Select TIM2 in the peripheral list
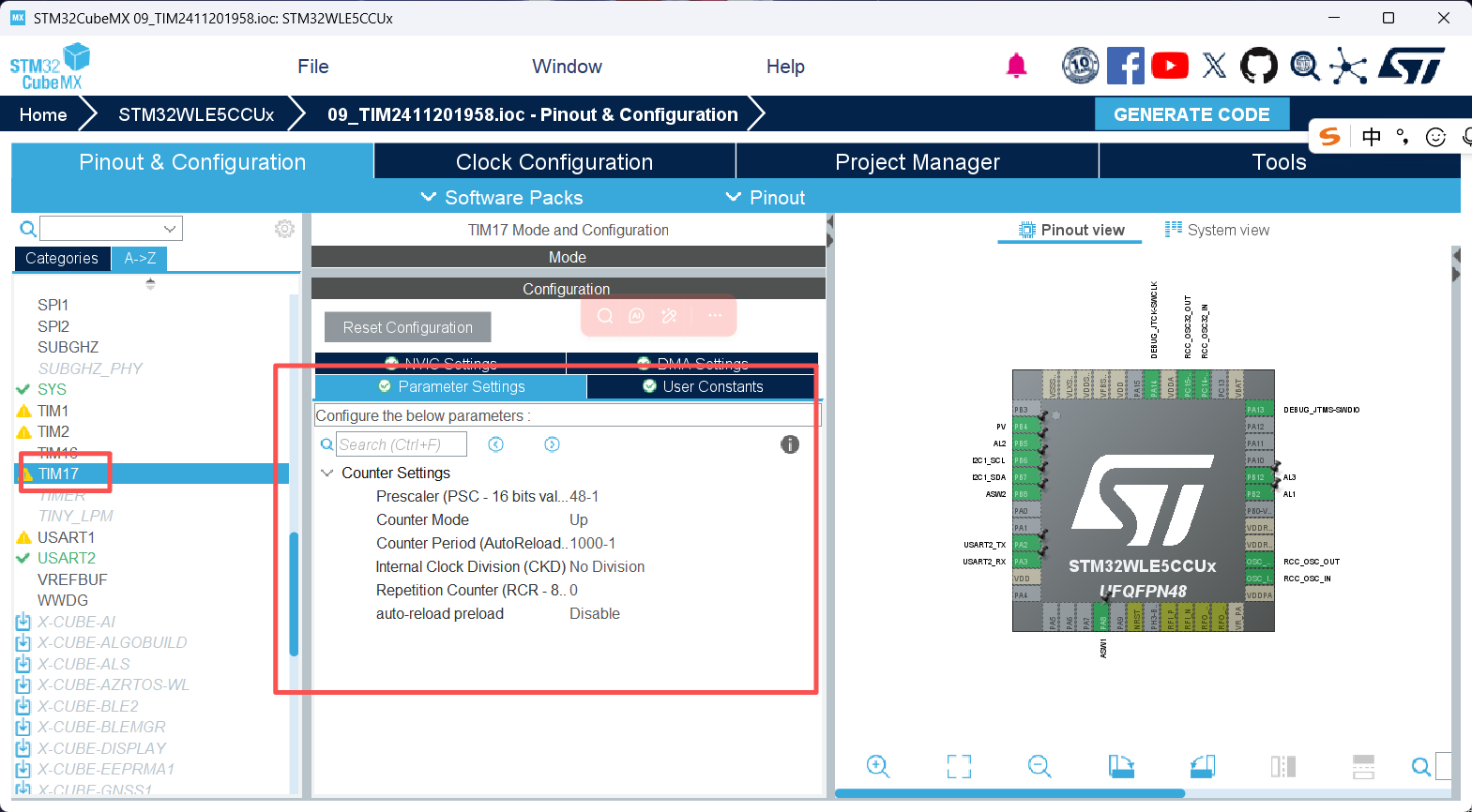The height and width of the screenshot is (812, 1472). tap(53, 431)
